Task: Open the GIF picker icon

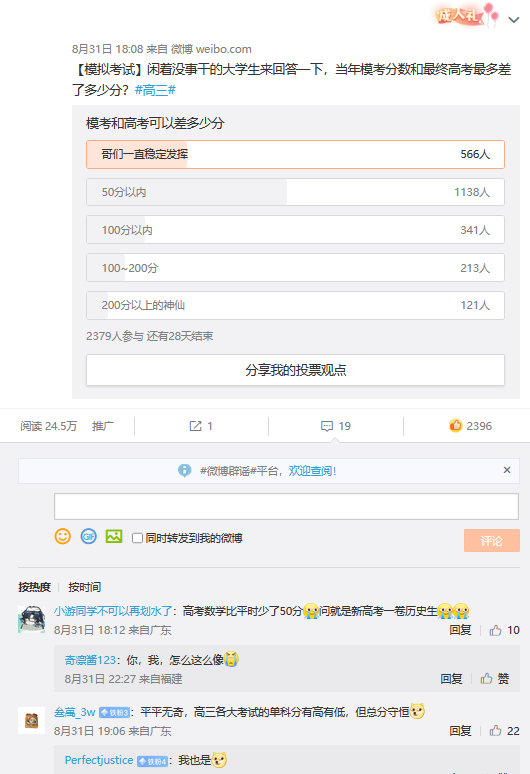Action: click(x=89, y=537)
